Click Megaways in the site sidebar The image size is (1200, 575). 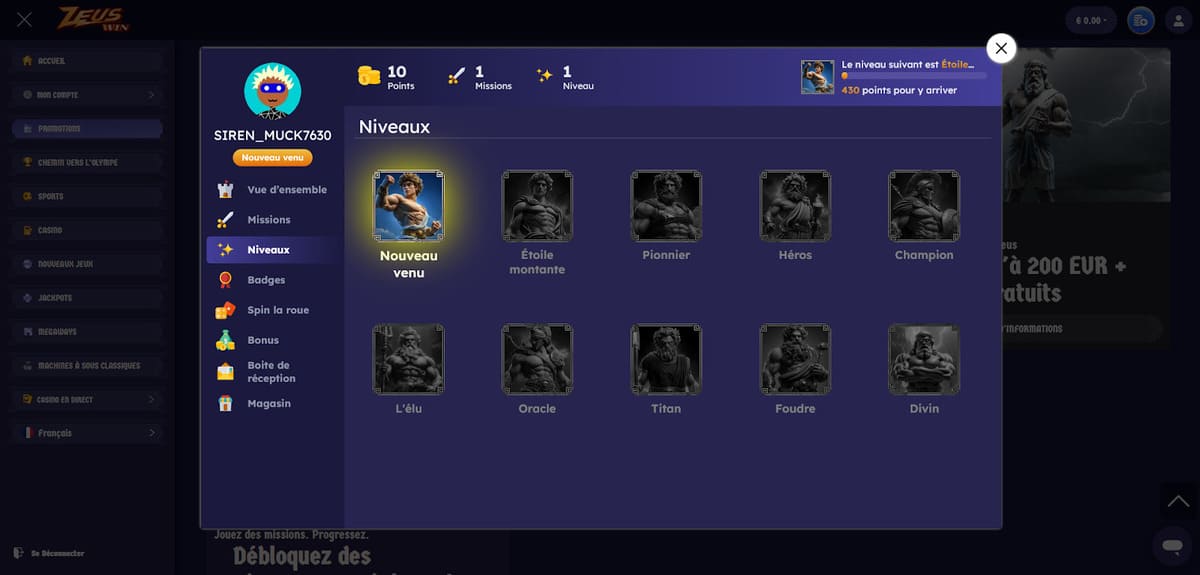[x=87, y=331]
